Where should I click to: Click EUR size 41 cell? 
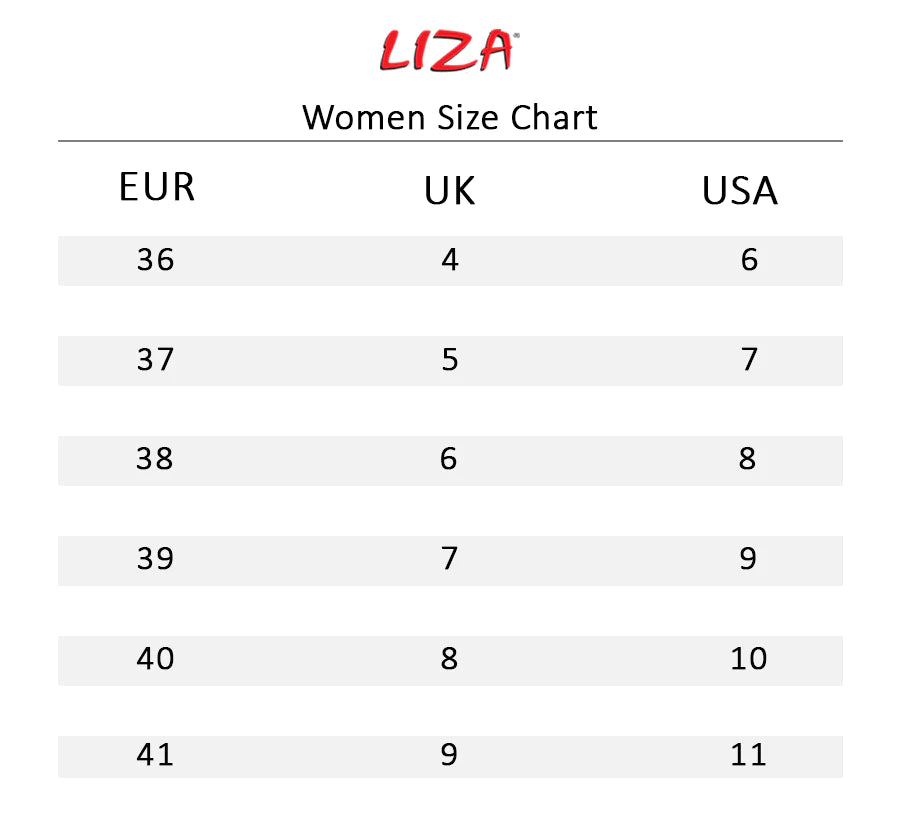pyautogui.click(x=155, y=755)
